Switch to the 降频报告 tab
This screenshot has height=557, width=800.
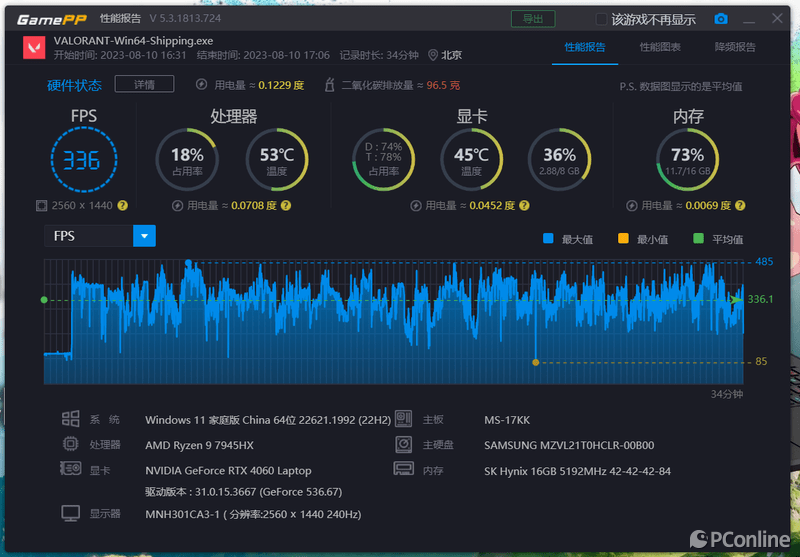pos(735,47)
